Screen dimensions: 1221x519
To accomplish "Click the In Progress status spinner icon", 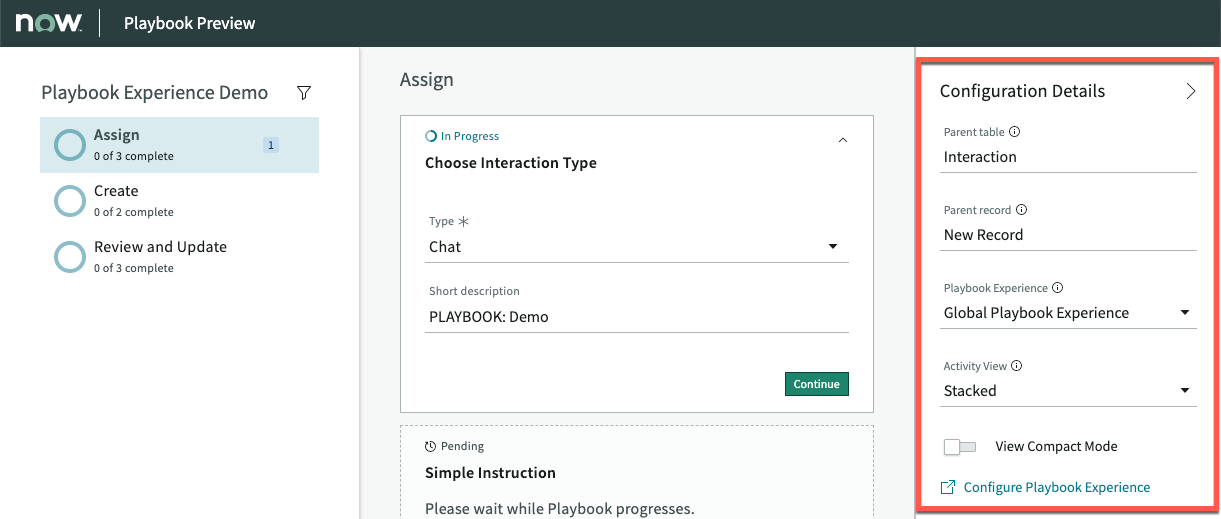I will 431,136.
